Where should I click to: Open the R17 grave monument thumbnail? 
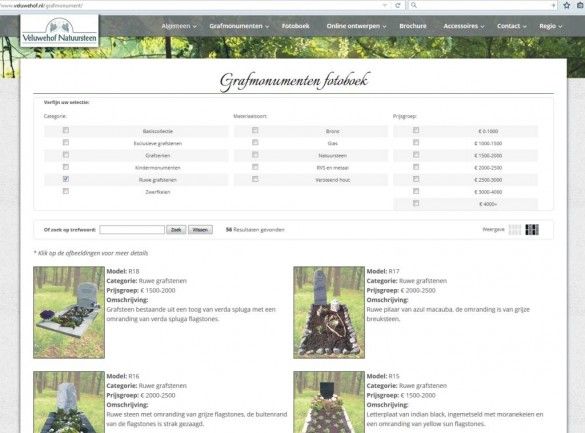(329, 313)
